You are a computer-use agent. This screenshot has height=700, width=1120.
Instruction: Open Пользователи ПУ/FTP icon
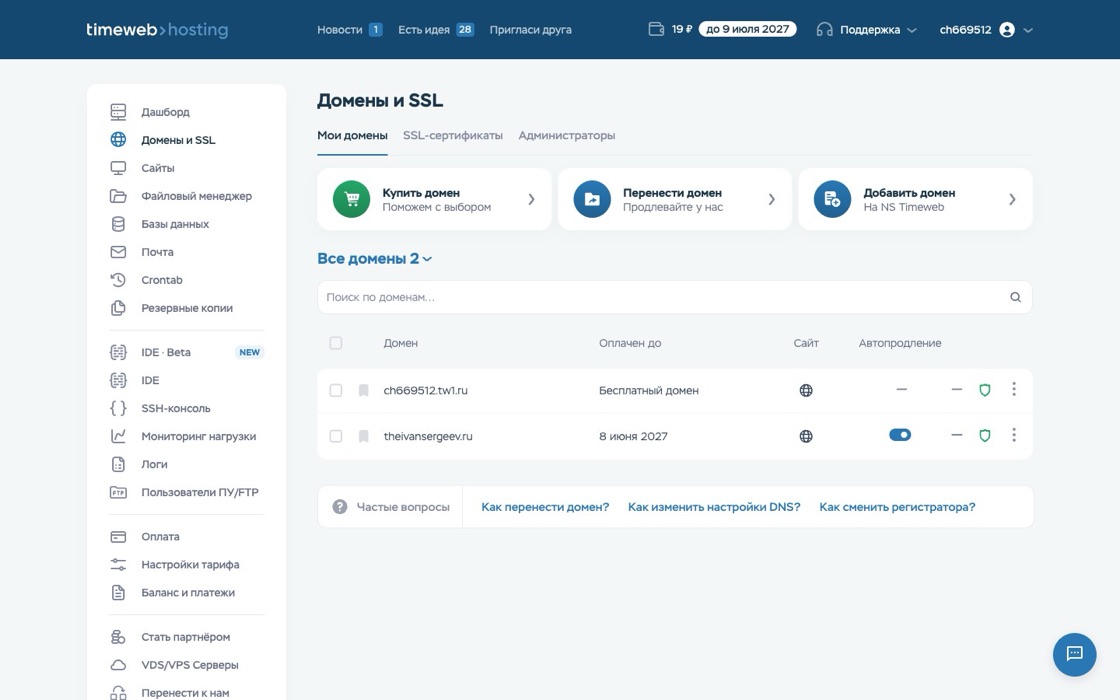click(118, 492)
